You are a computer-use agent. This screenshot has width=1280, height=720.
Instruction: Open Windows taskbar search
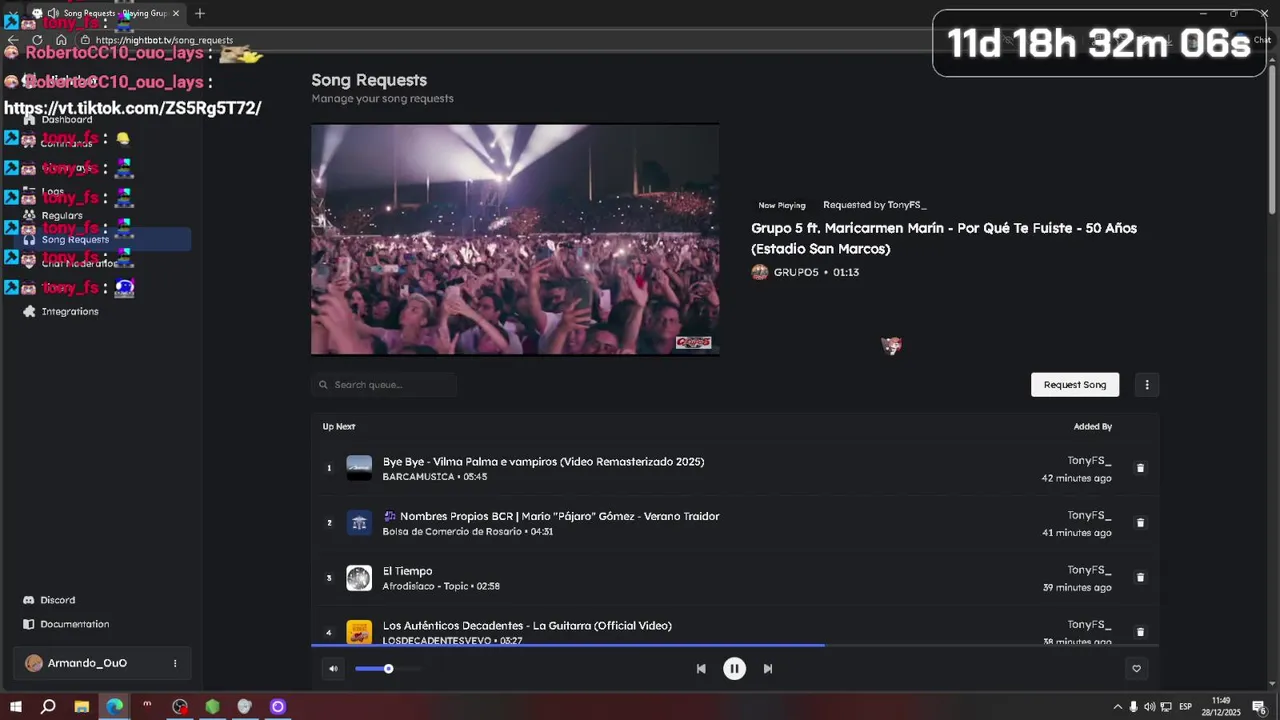coord(48,707)
